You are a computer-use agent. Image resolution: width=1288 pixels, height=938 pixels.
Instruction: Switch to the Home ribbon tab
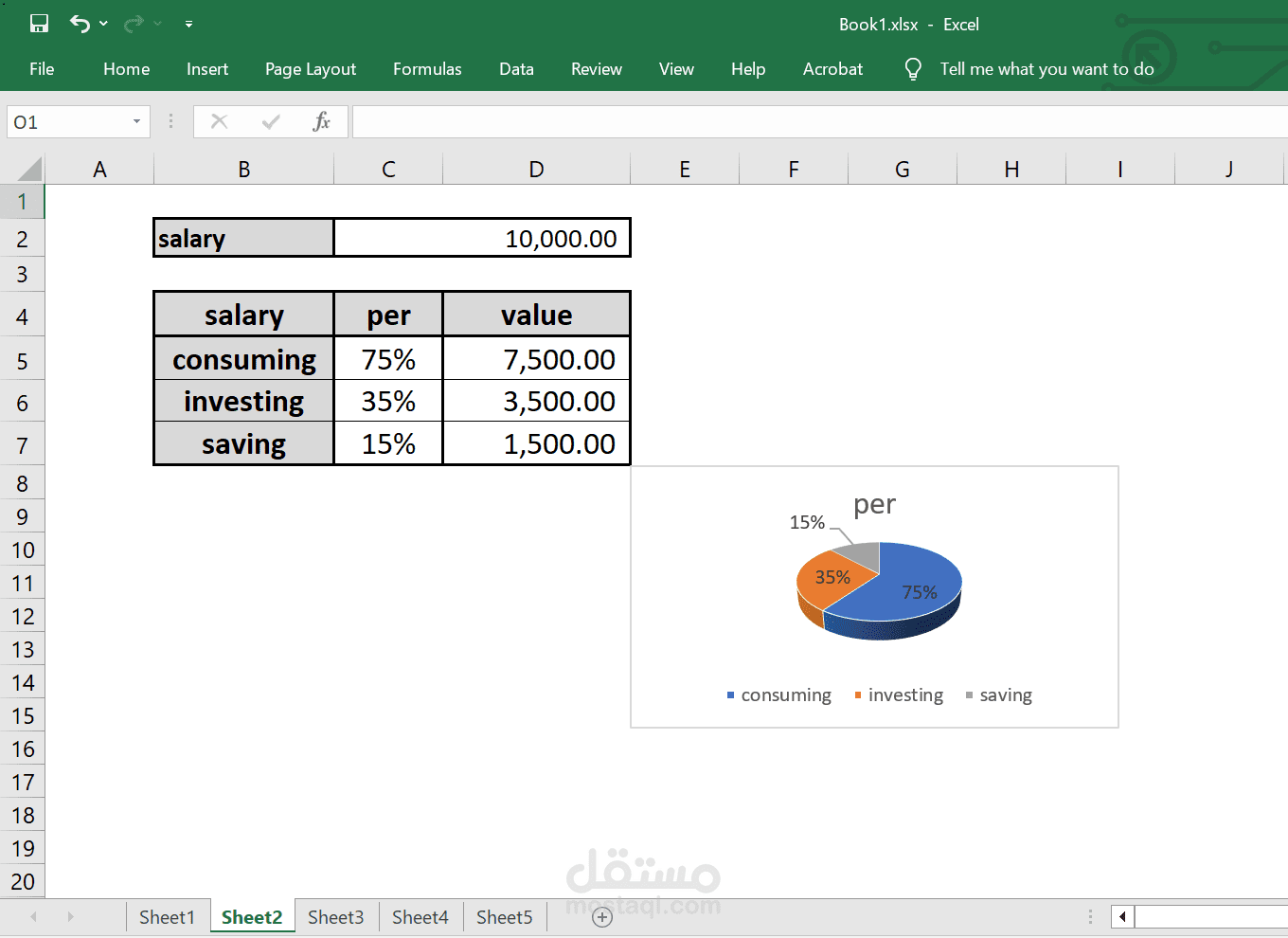pyautogui.click(x=127, y=69)
